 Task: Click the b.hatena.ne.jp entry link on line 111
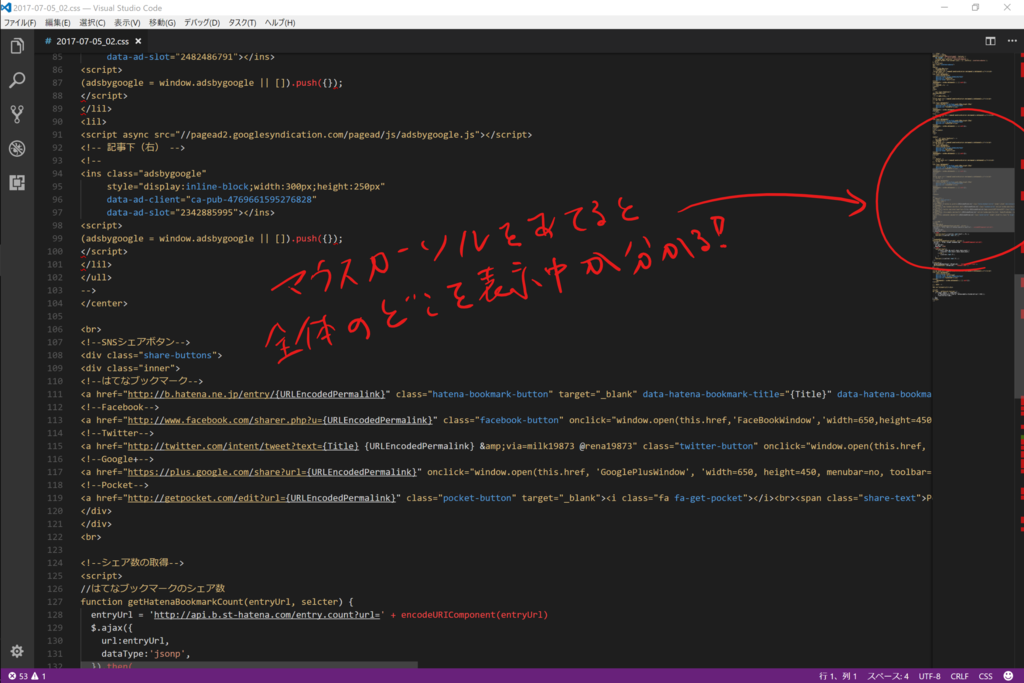click(256, 394)
